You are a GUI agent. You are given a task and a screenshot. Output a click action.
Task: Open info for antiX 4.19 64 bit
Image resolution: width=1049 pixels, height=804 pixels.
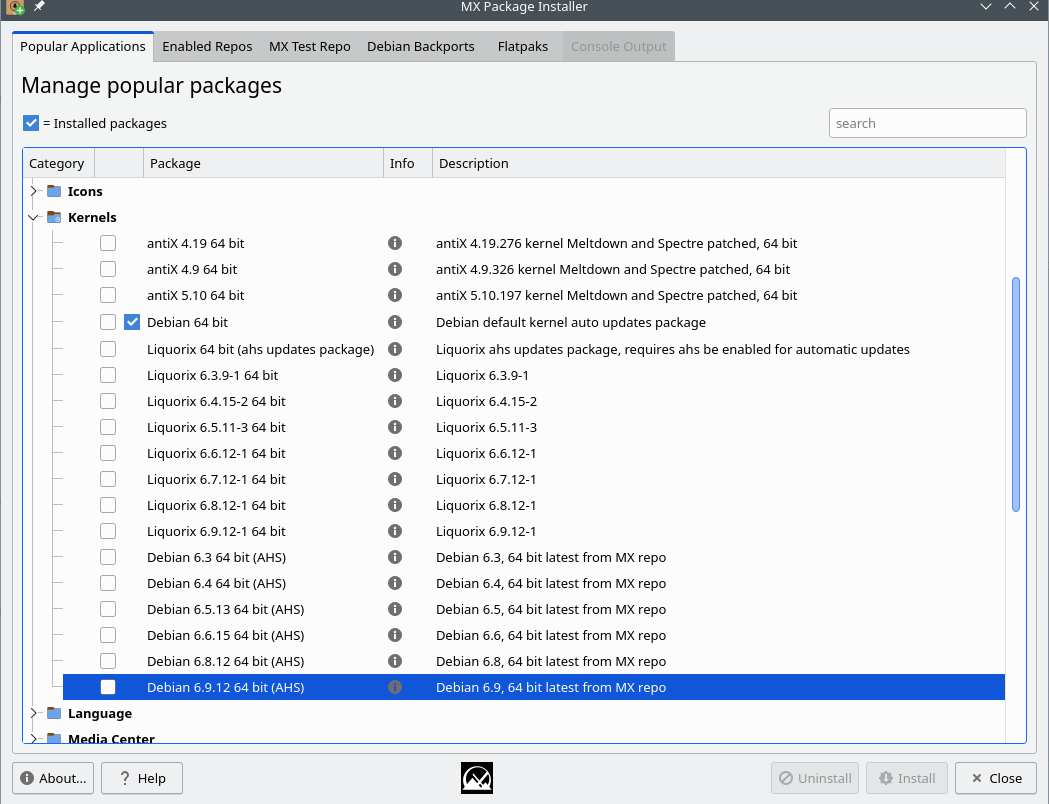395,243
